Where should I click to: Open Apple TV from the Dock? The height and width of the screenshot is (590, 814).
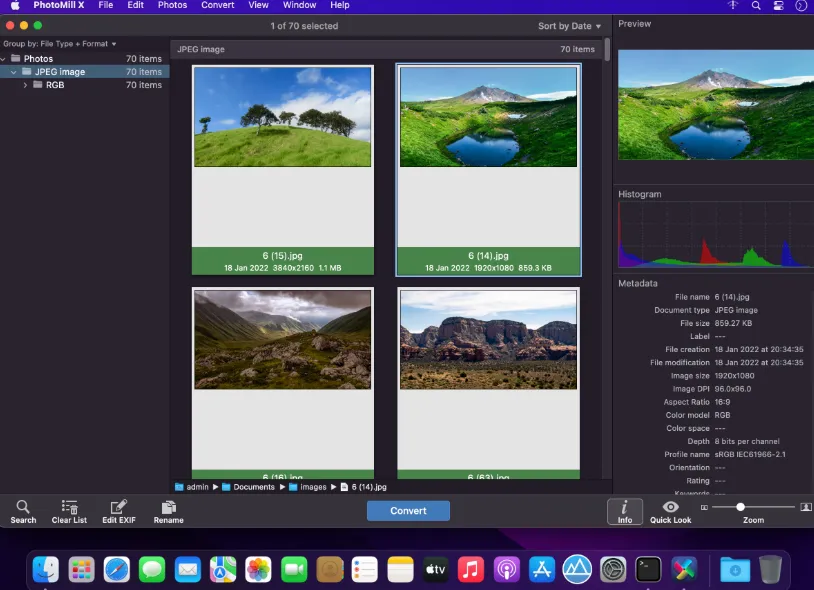436,569
